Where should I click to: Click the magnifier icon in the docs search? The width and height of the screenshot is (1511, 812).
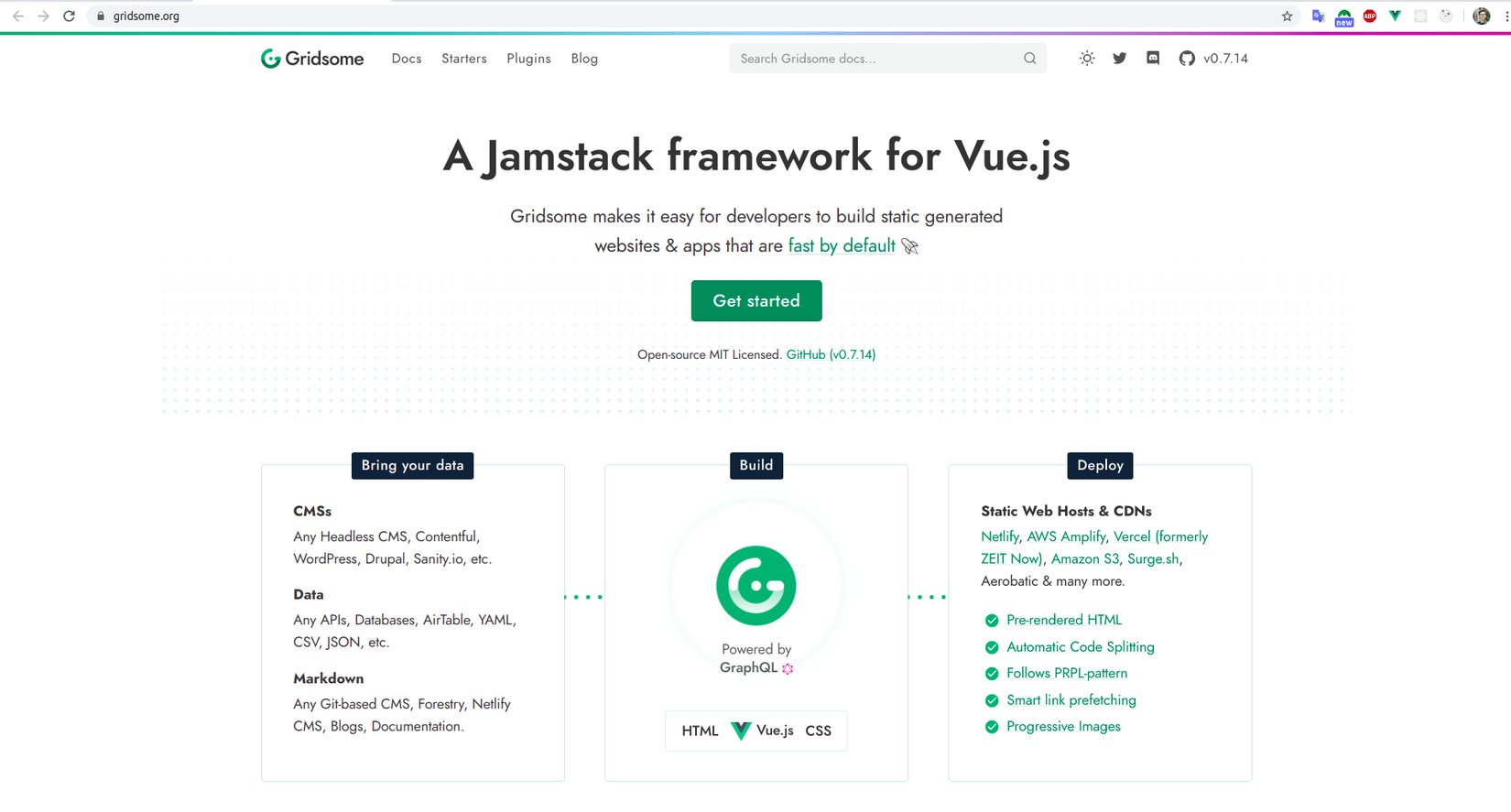[x=1029, y=59]
